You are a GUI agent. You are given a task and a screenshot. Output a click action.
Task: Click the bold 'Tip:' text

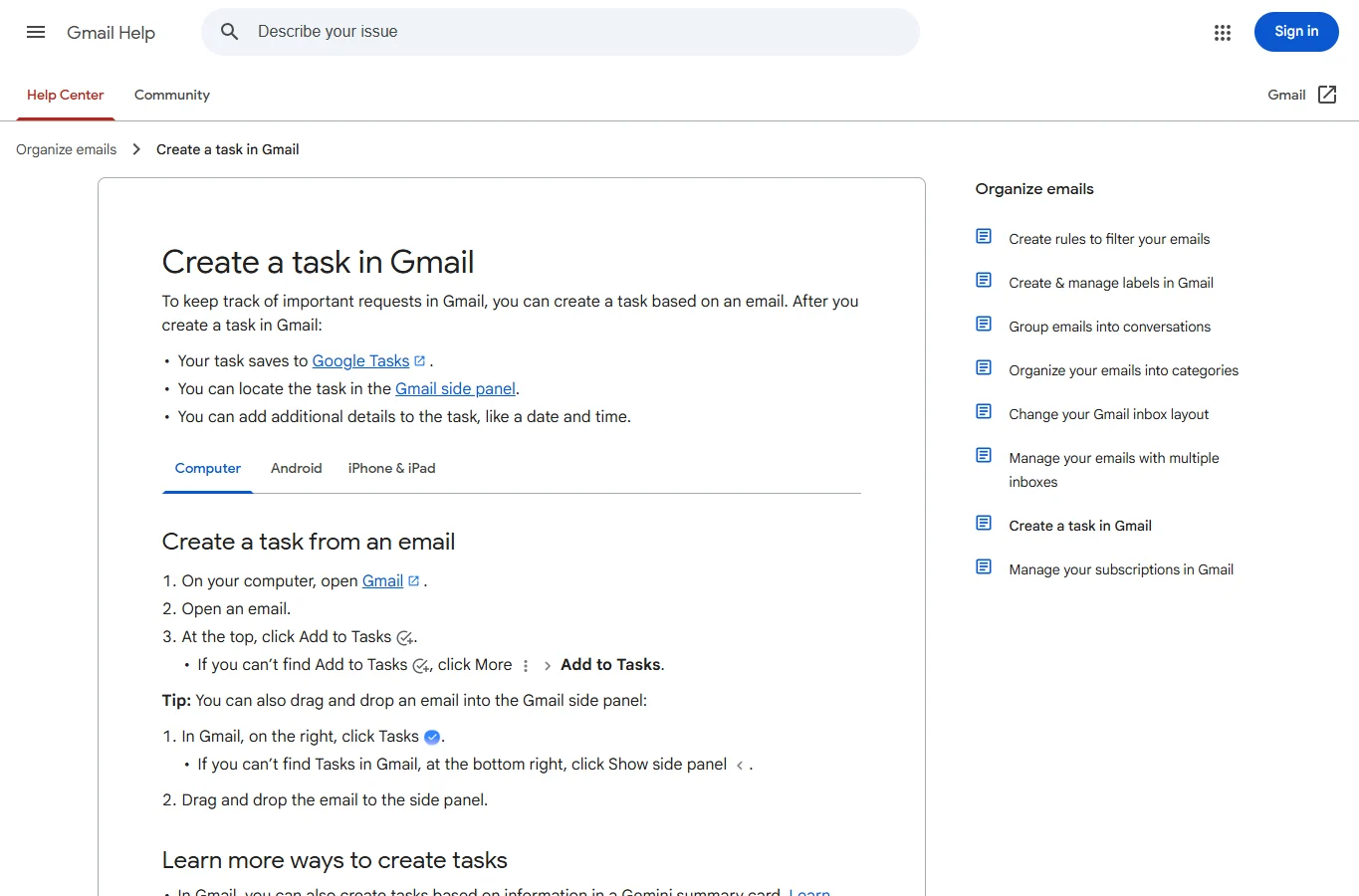point(176,701)
